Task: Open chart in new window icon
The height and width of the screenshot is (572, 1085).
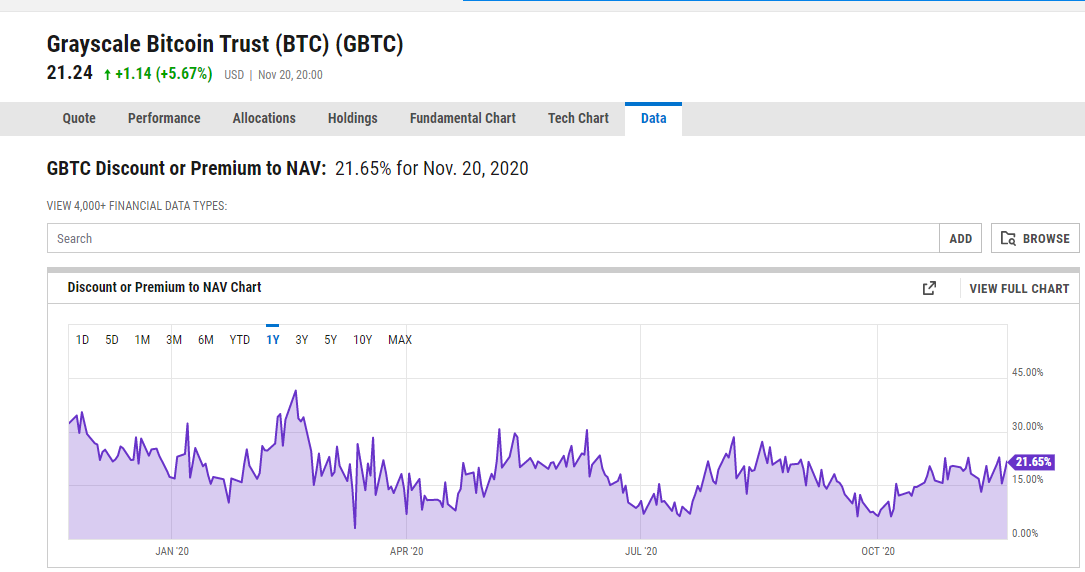Action: (929, 288)
